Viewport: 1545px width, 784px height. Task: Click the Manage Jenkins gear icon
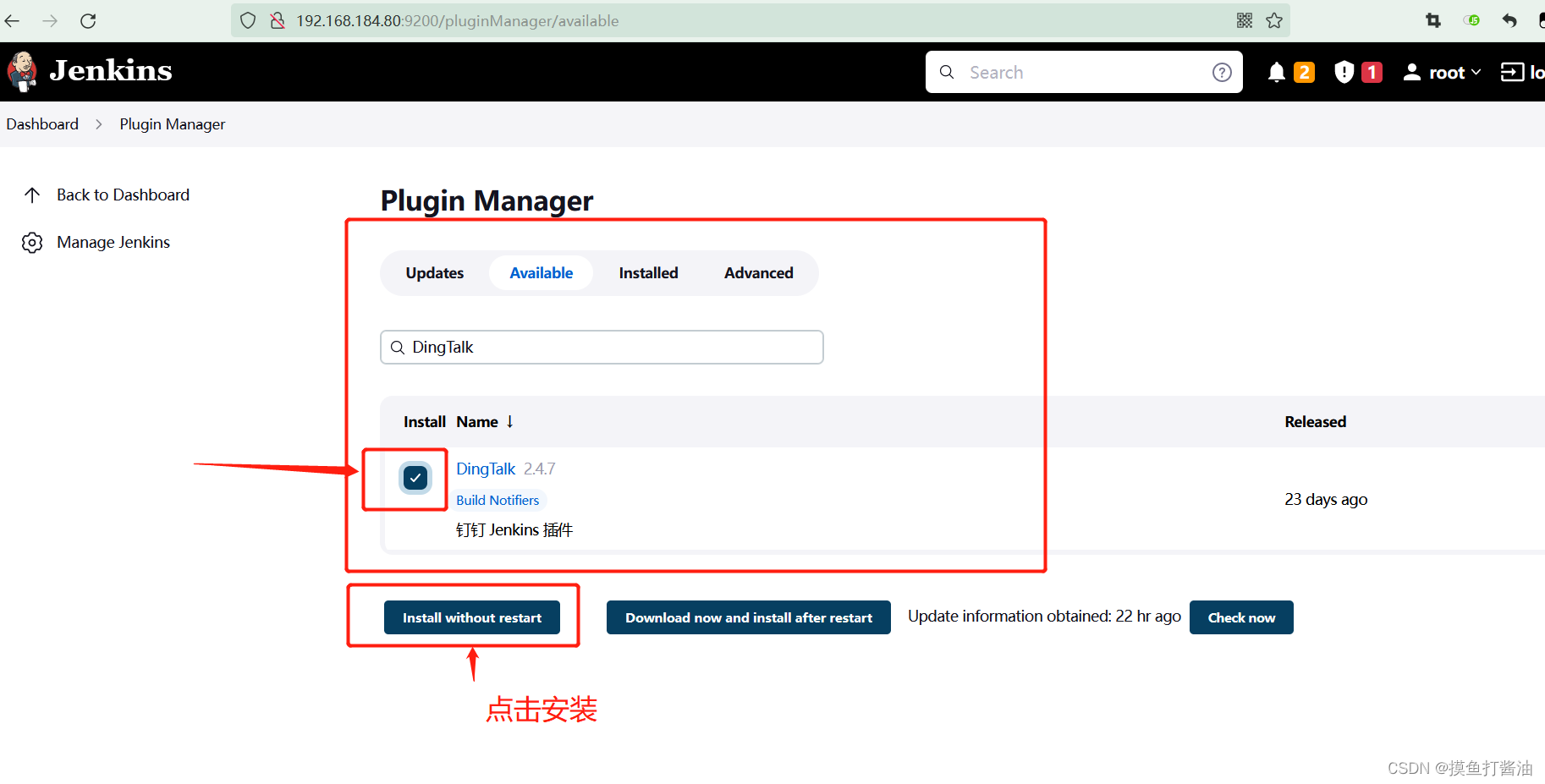pos(32,243)
